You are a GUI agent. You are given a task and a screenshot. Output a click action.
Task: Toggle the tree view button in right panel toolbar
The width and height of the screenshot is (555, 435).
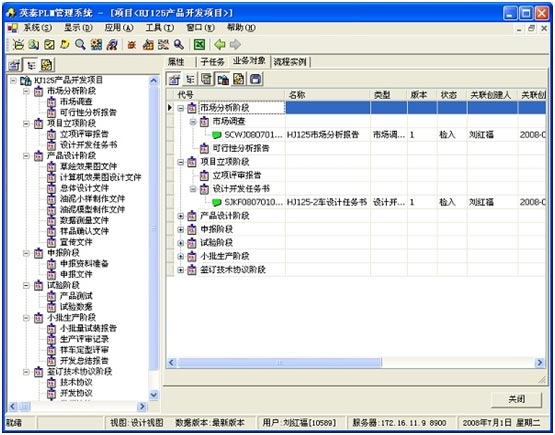190,79
